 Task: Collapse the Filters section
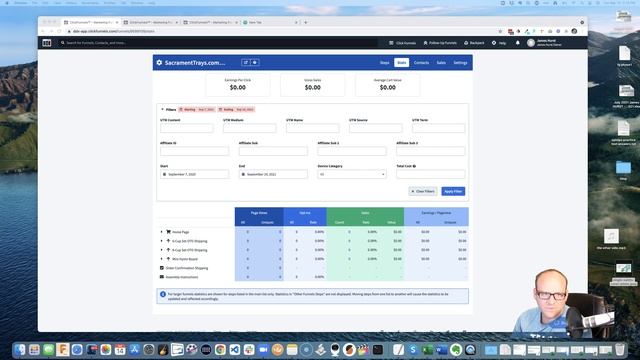(168, 109)
